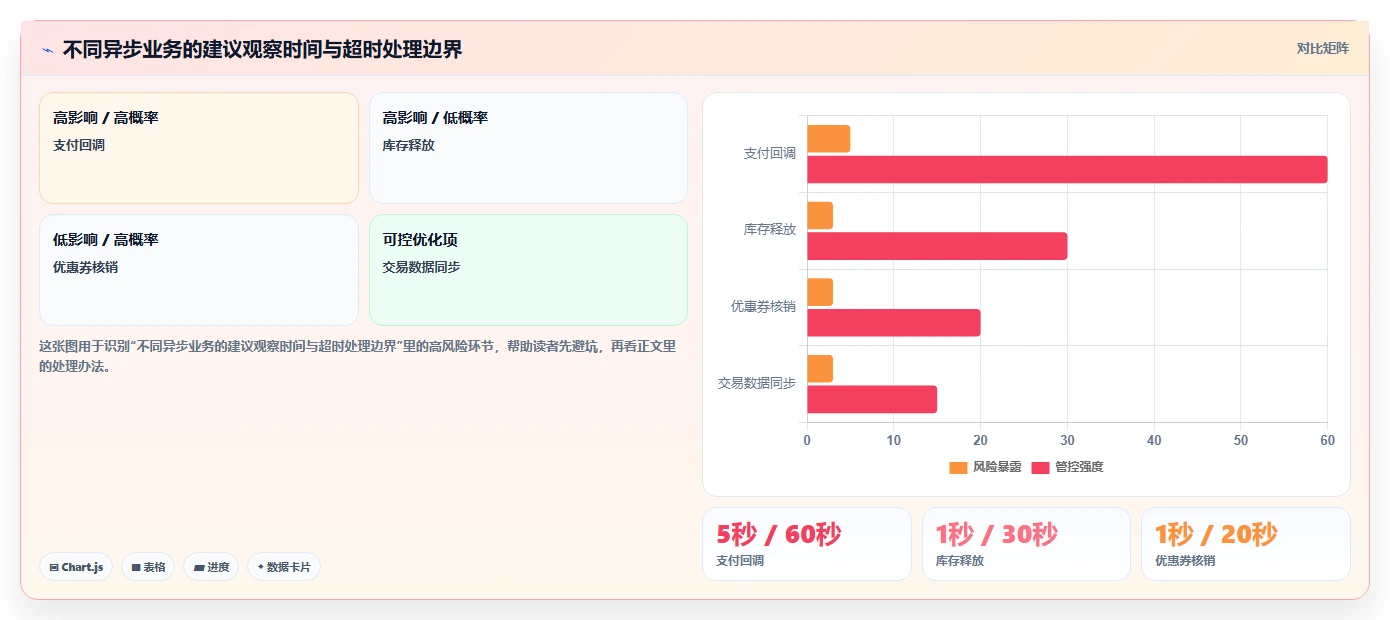Click the x-axis tick label 30
Image resolution: width=1390 pixels, height=620 pixels.
coord(1067,440)
